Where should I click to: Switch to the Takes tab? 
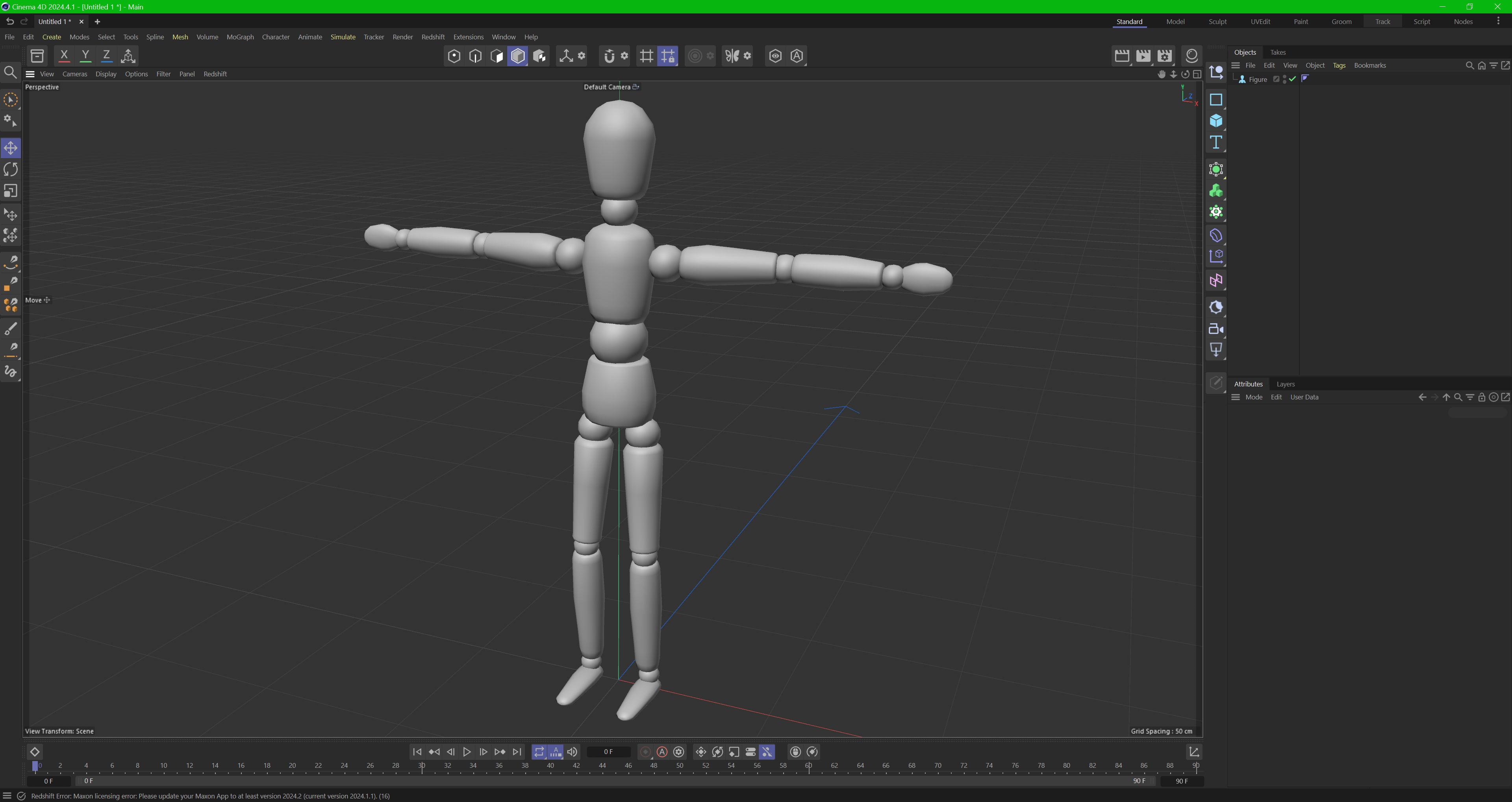(1278, 52)
